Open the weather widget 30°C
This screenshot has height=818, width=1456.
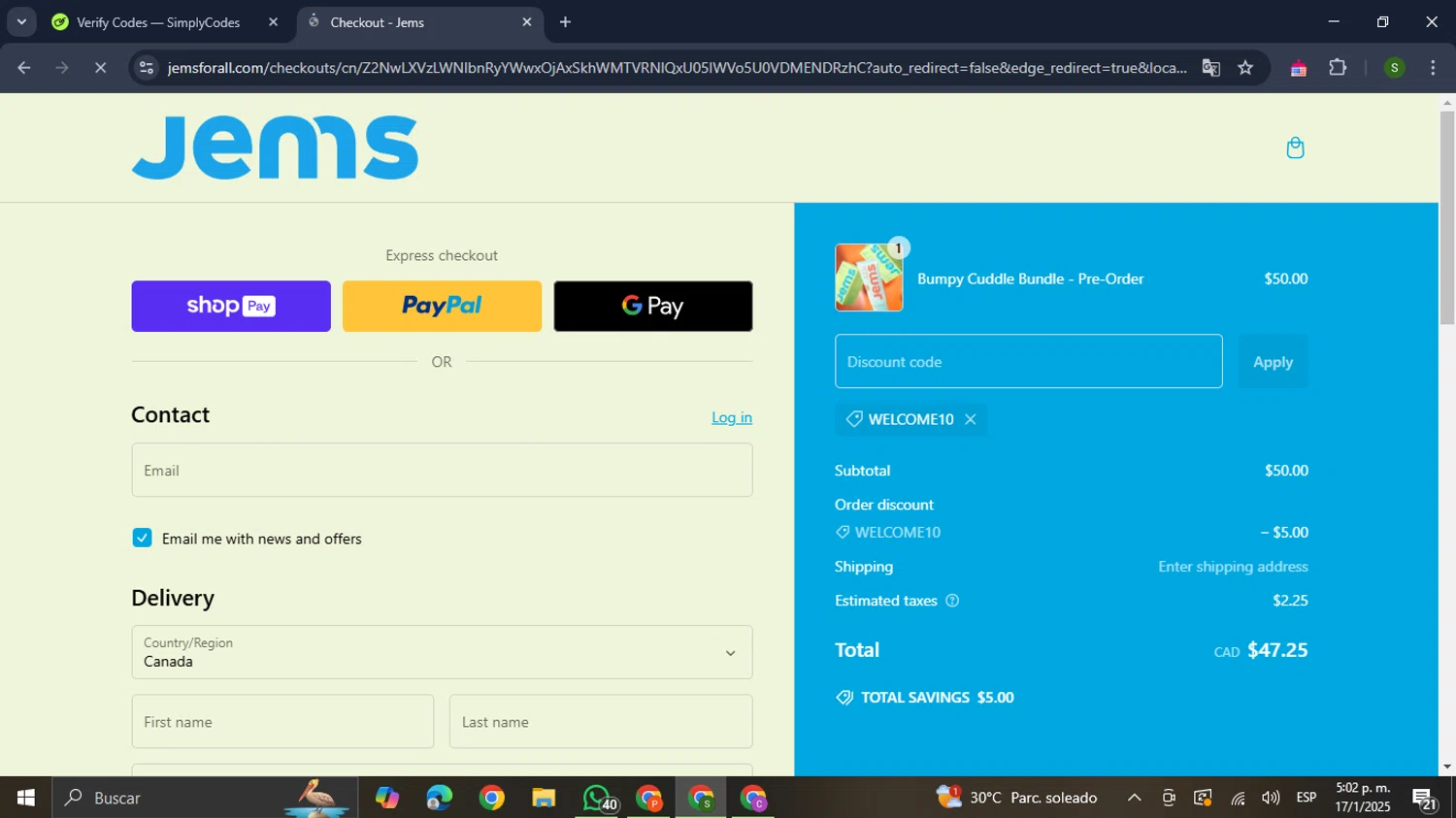[x=1017, y=798]
